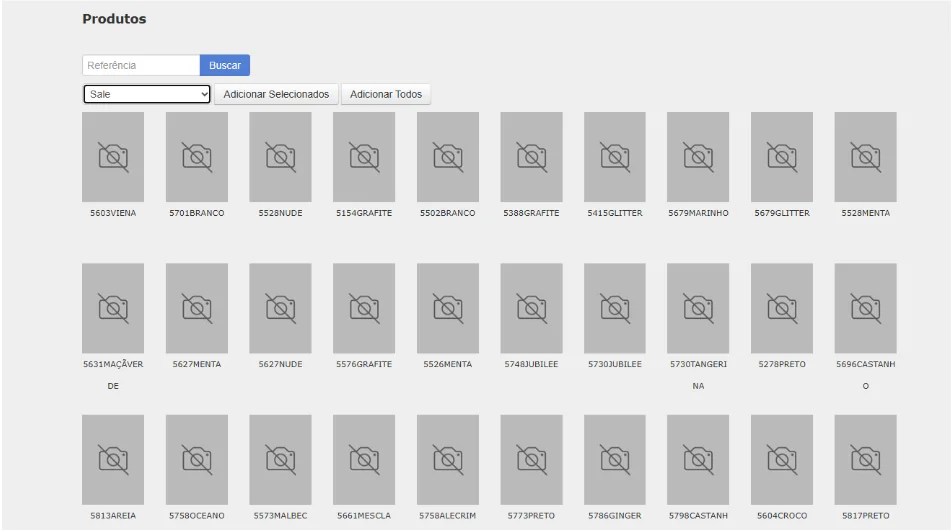Select product thumbnail 5627MENTA
The width and height of the screenshot is (951, 531).
point(197,308)
